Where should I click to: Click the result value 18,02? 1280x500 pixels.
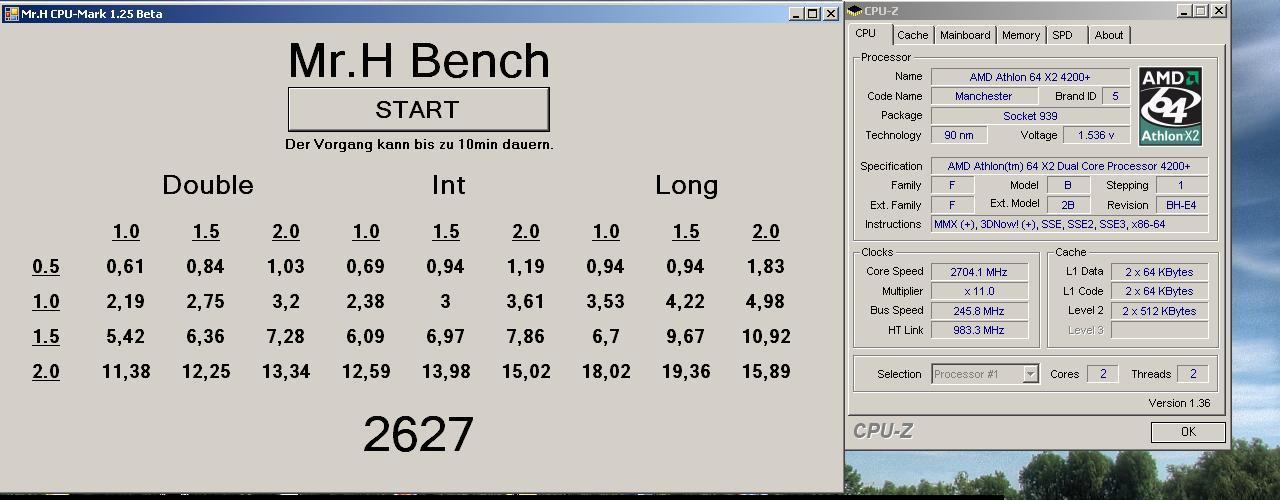[606, 372]
